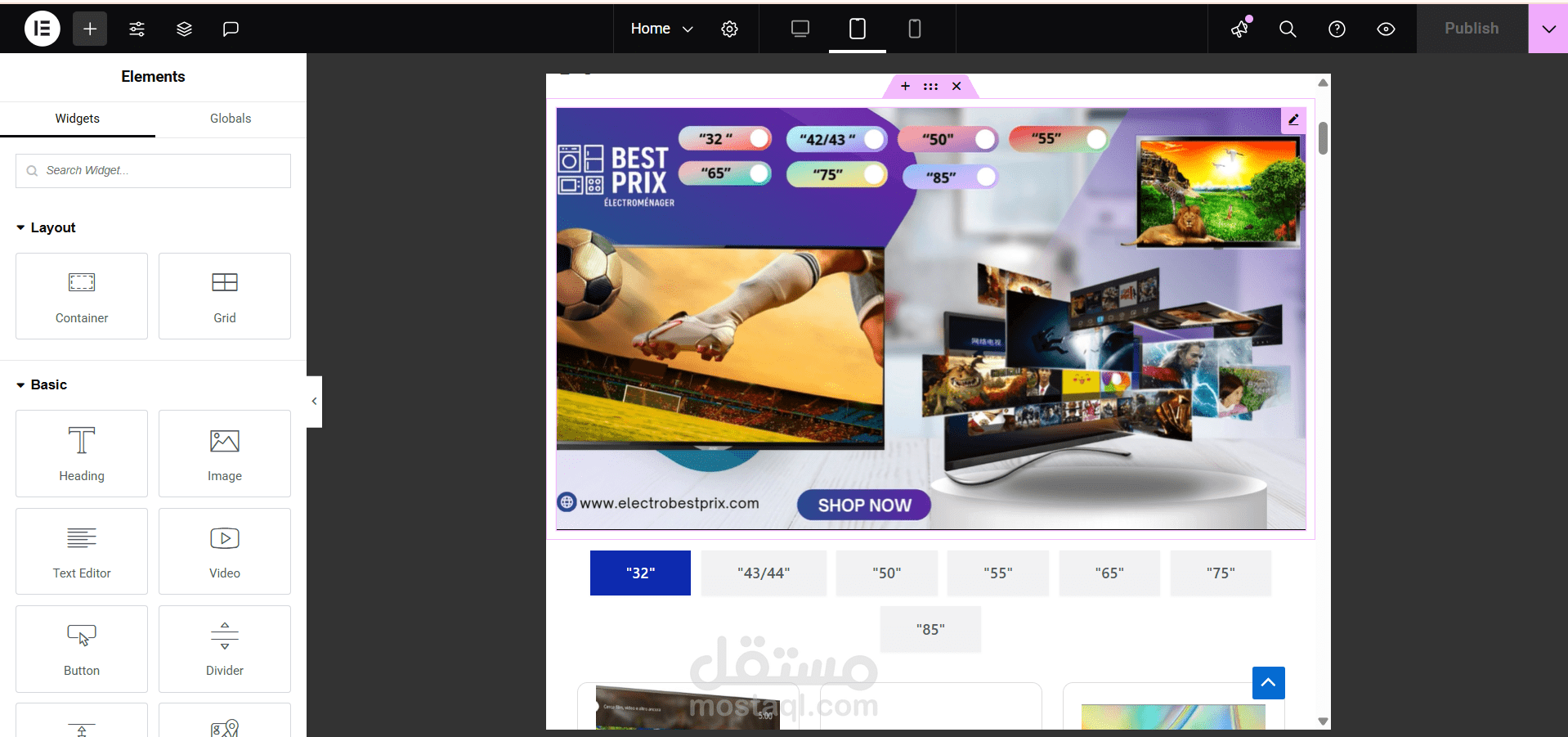
Task: Toggle the "65" switch in banner
Action: (725, 173)
